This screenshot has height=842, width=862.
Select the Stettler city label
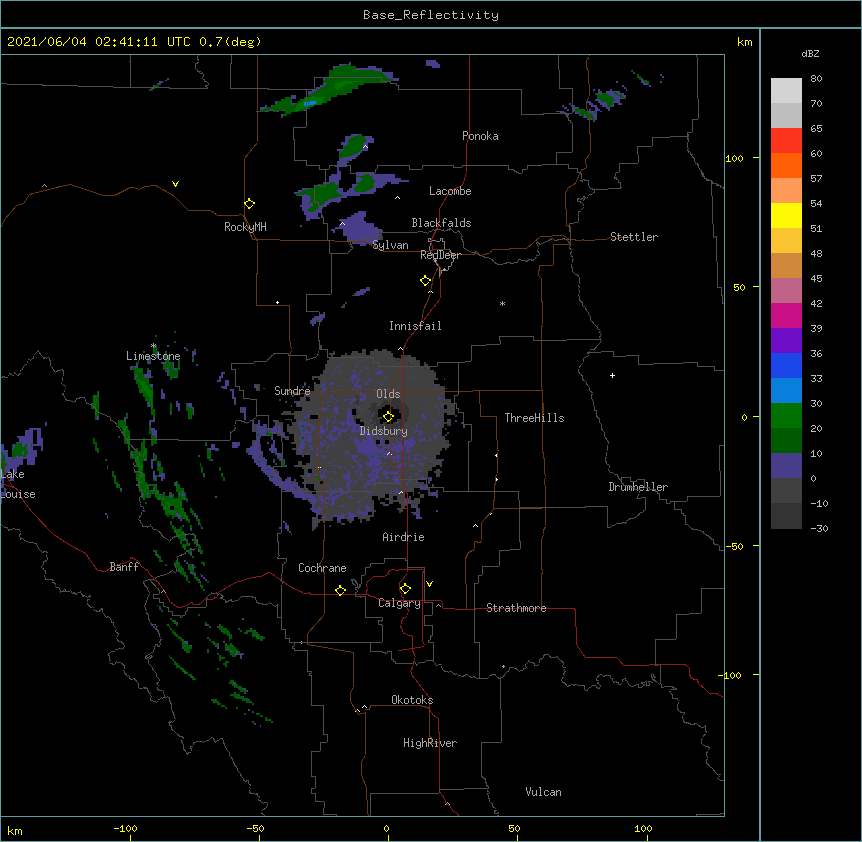pyautogui.click(x=634, y=237)
